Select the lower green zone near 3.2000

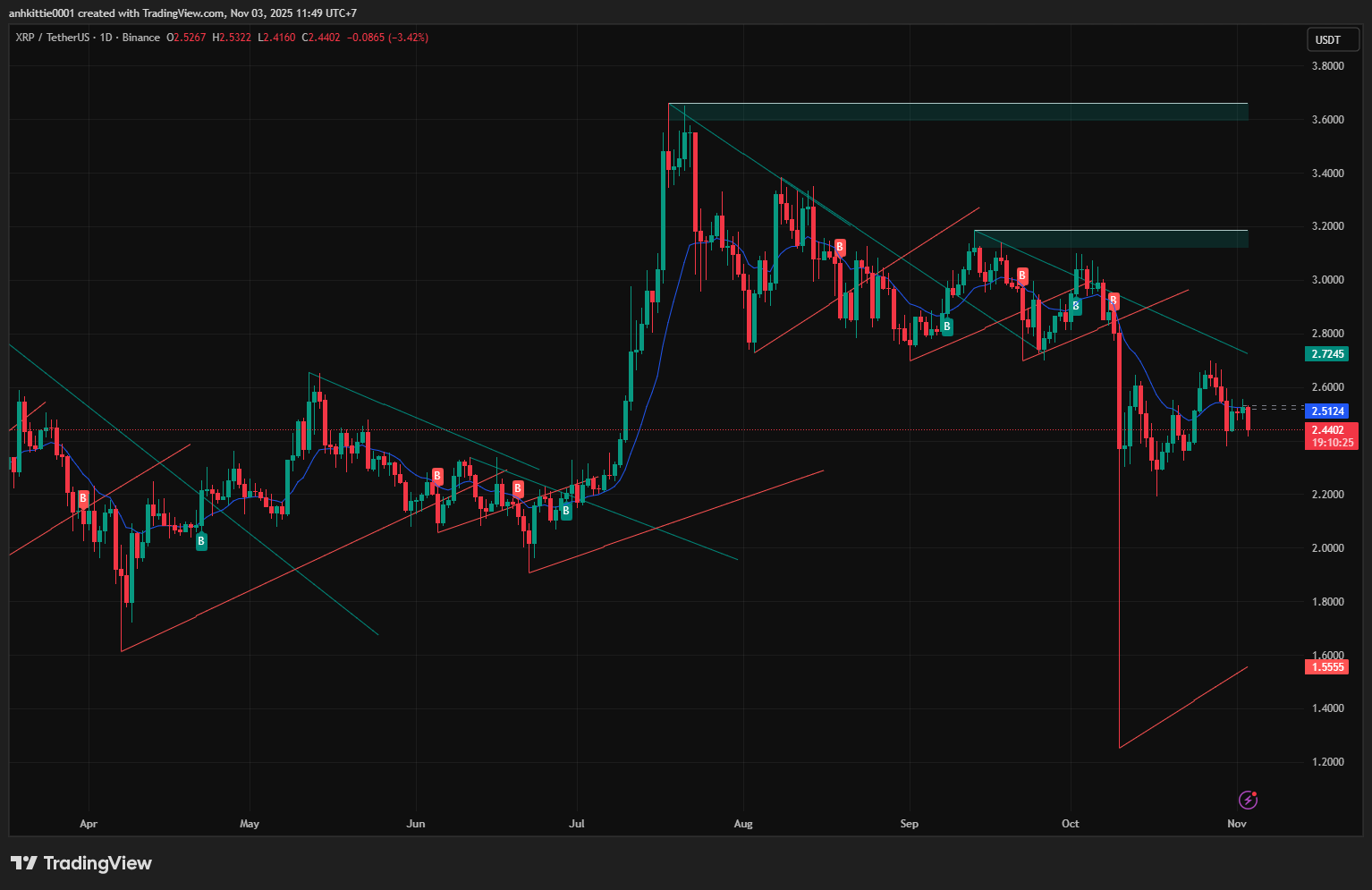click(x=1109, y=239)
